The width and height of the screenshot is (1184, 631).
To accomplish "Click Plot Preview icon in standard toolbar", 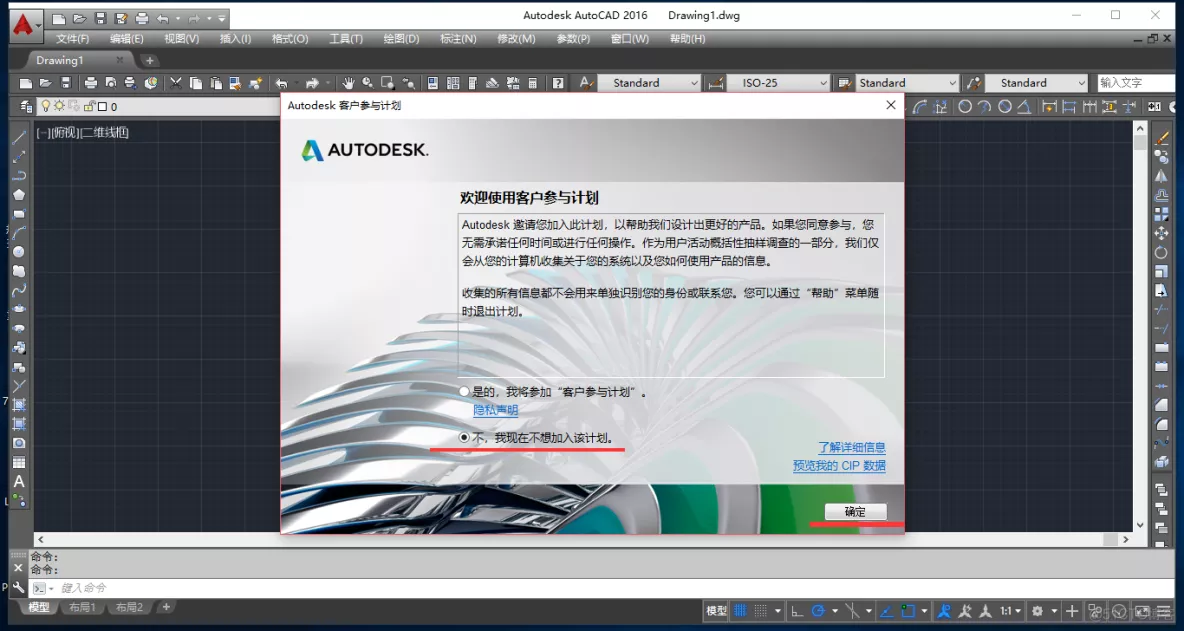I will [x=111, y=83].
